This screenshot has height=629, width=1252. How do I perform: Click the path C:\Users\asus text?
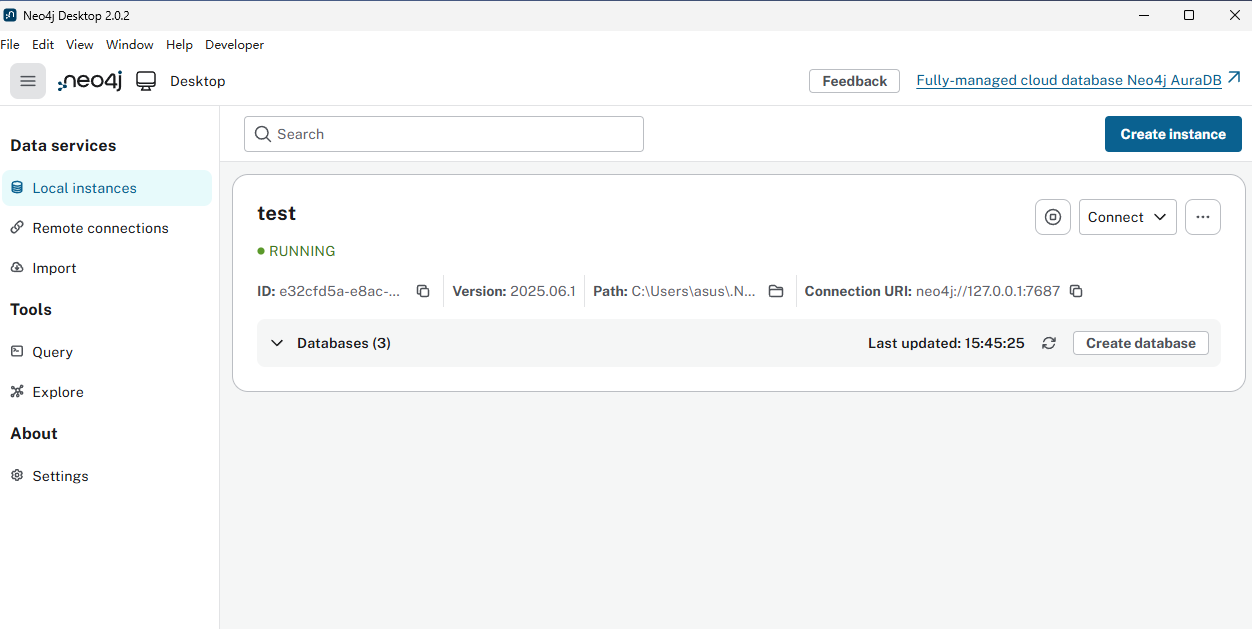coord(694,291)
